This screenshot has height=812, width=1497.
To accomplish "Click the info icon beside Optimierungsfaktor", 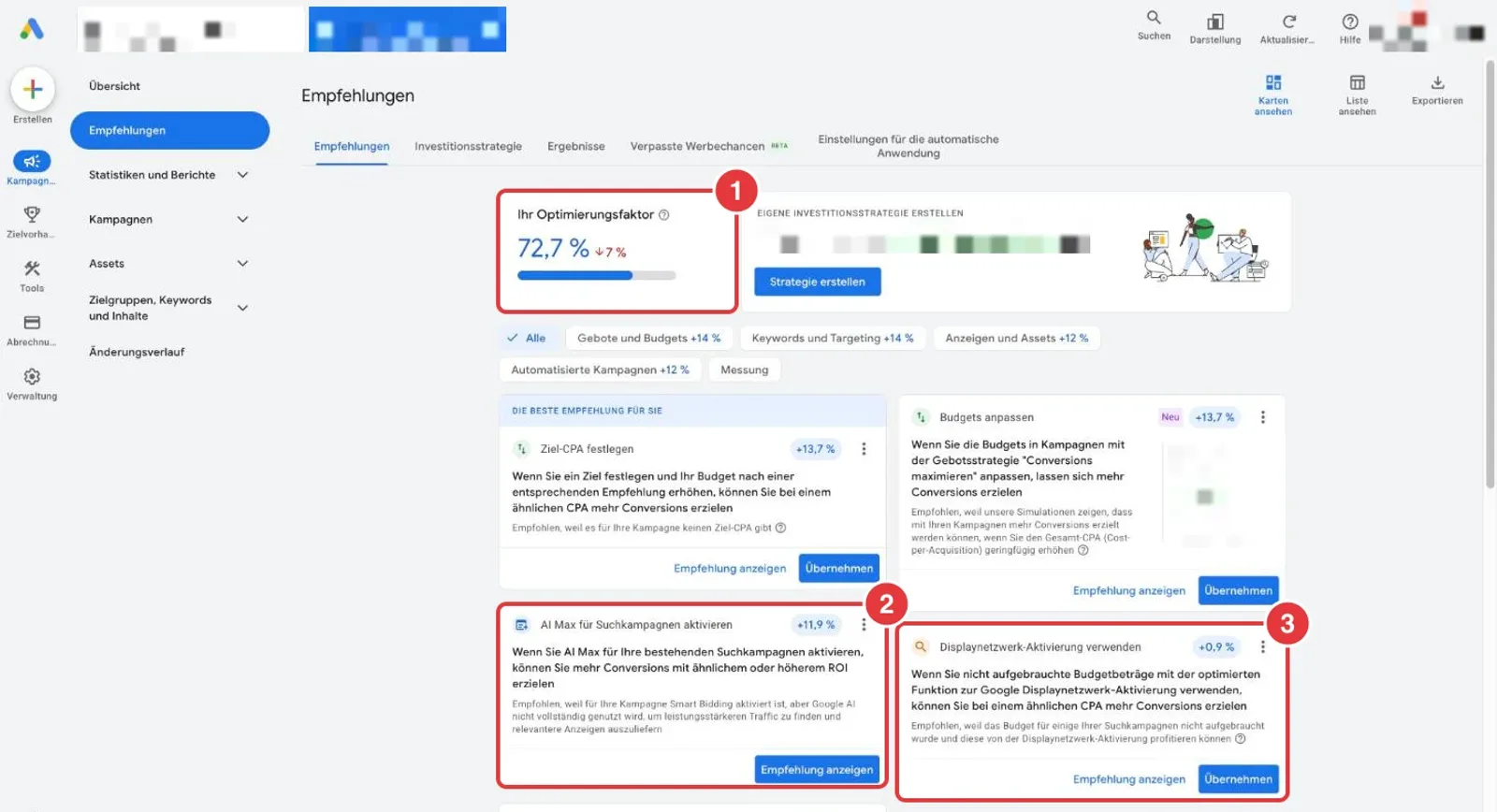I will click(663, 215).
